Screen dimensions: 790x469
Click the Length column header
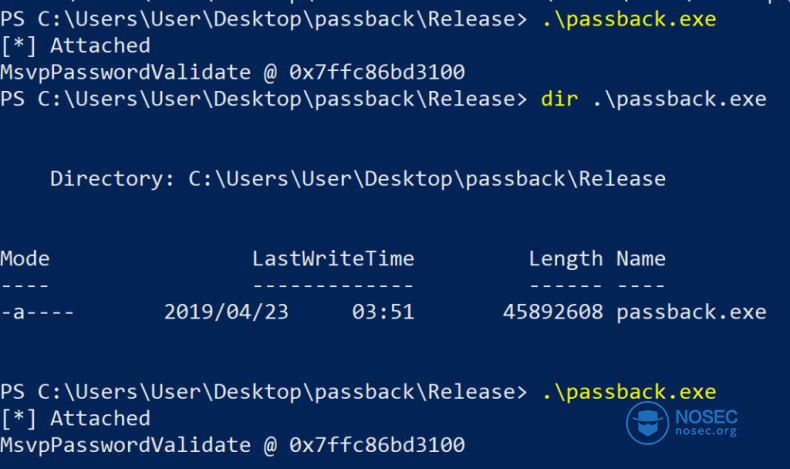pos(565,259)
